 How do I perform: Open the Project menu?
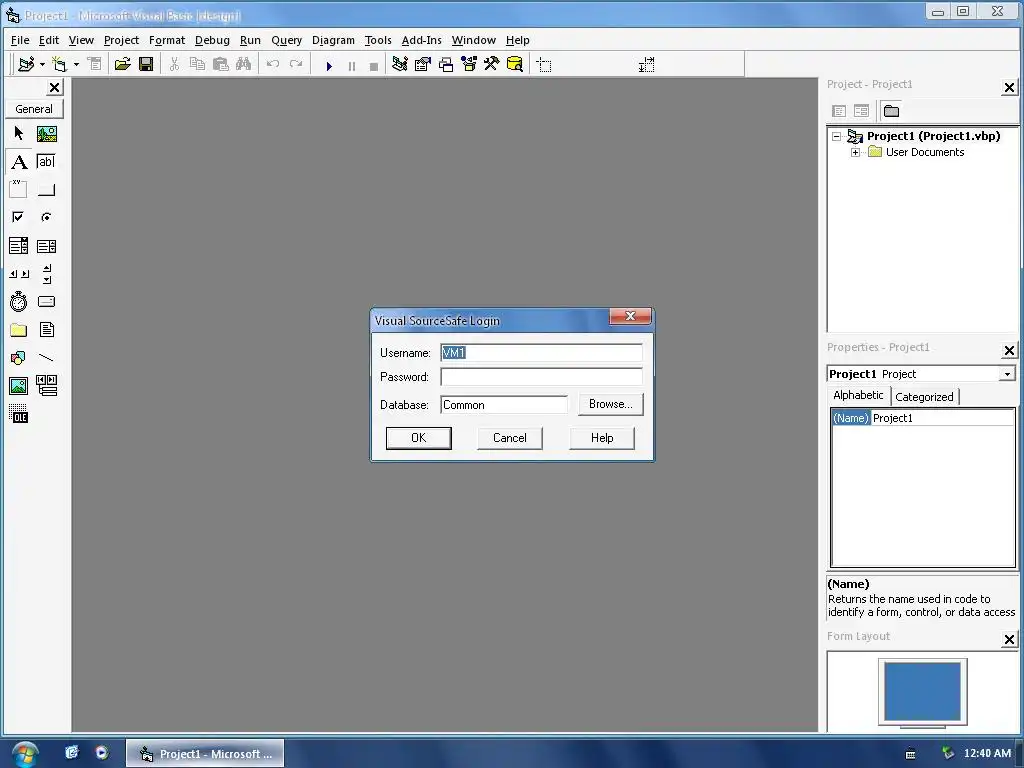point(121,40)
